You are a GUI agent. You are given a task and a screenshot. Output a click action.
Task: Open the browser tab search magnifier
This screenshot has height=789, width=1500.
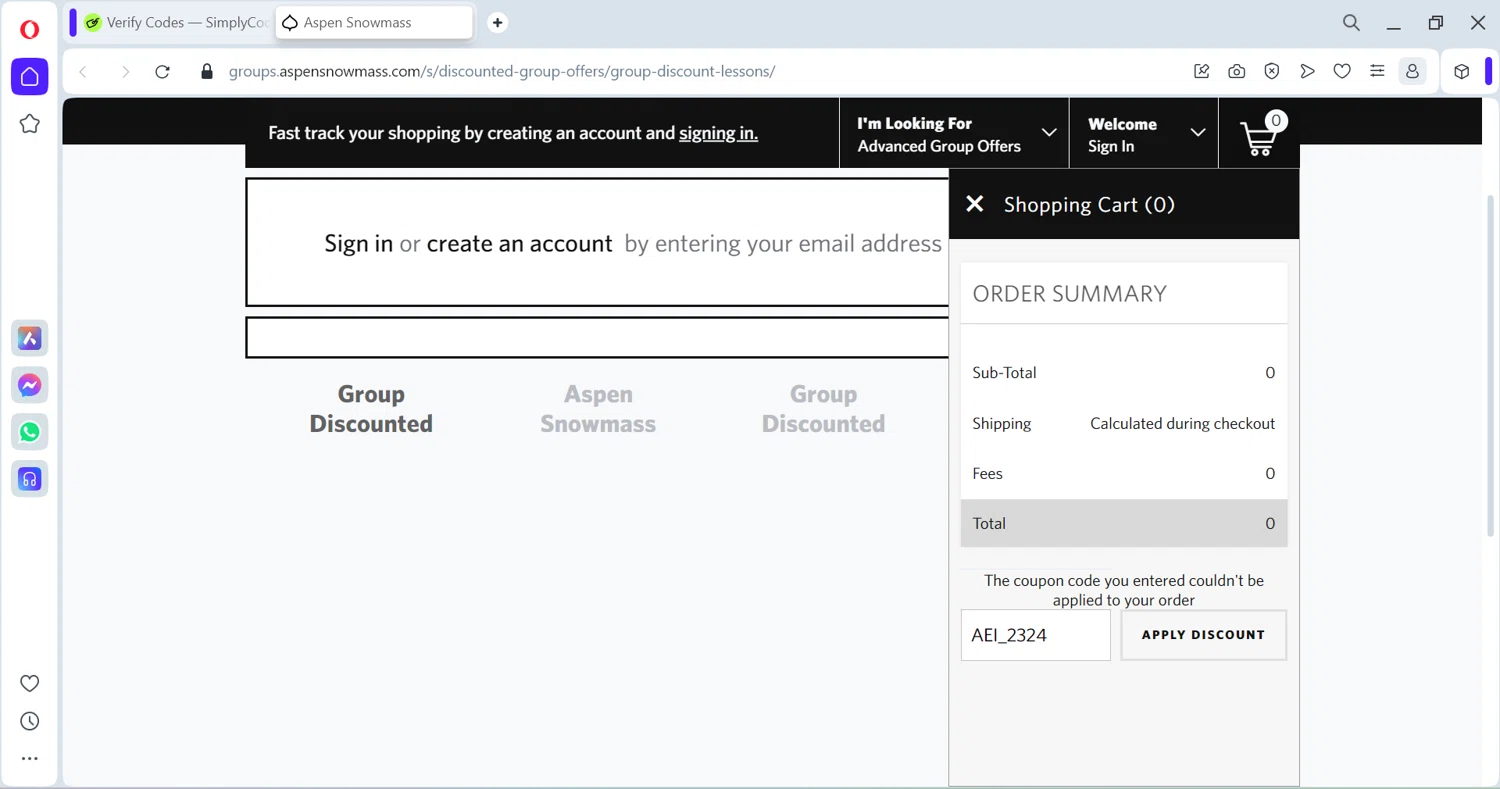click(1351, 23)
